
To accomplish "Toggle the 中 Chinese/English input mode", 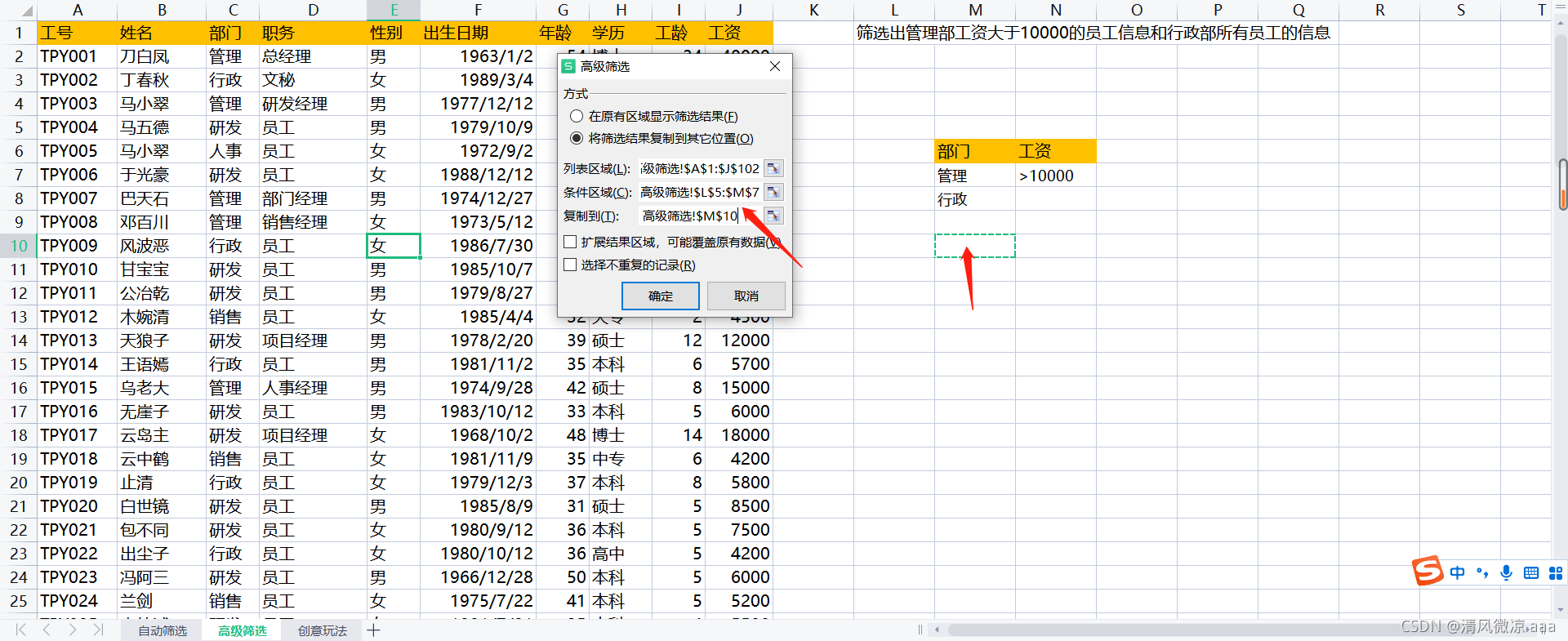I will click(x=1458, y=572).
